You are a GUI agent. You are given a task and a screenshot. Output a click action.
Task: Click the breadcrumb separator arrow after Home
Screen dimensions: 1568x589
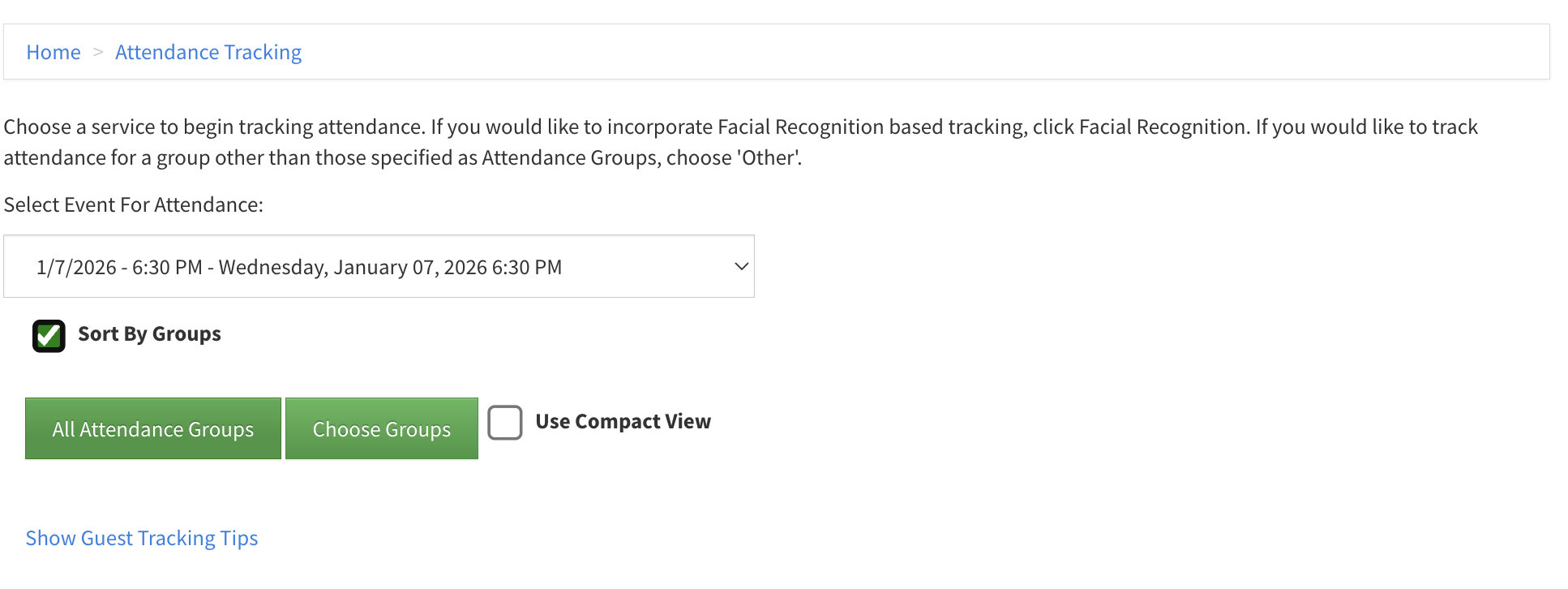(98, 52)
